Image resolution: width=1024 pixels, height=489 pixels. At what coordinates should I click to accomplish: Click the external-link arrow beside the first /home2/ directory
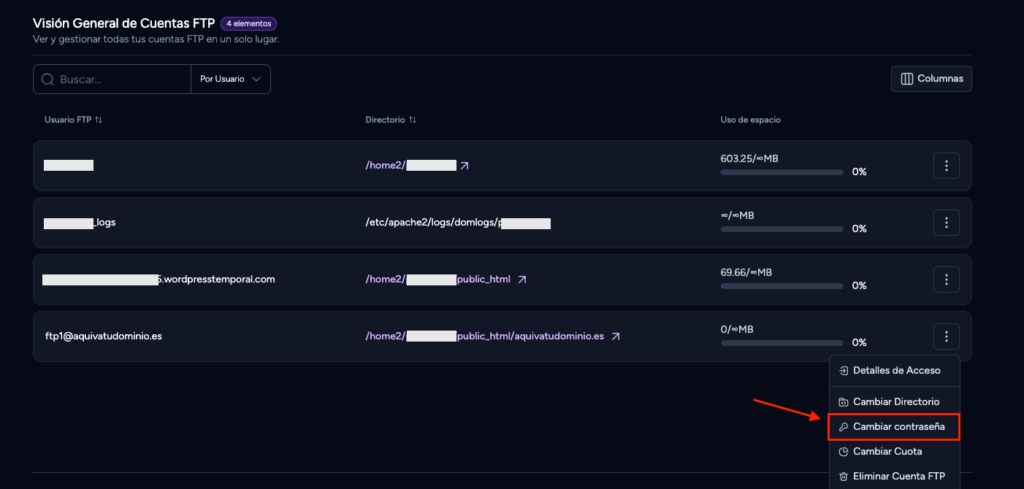coord(464,166)
